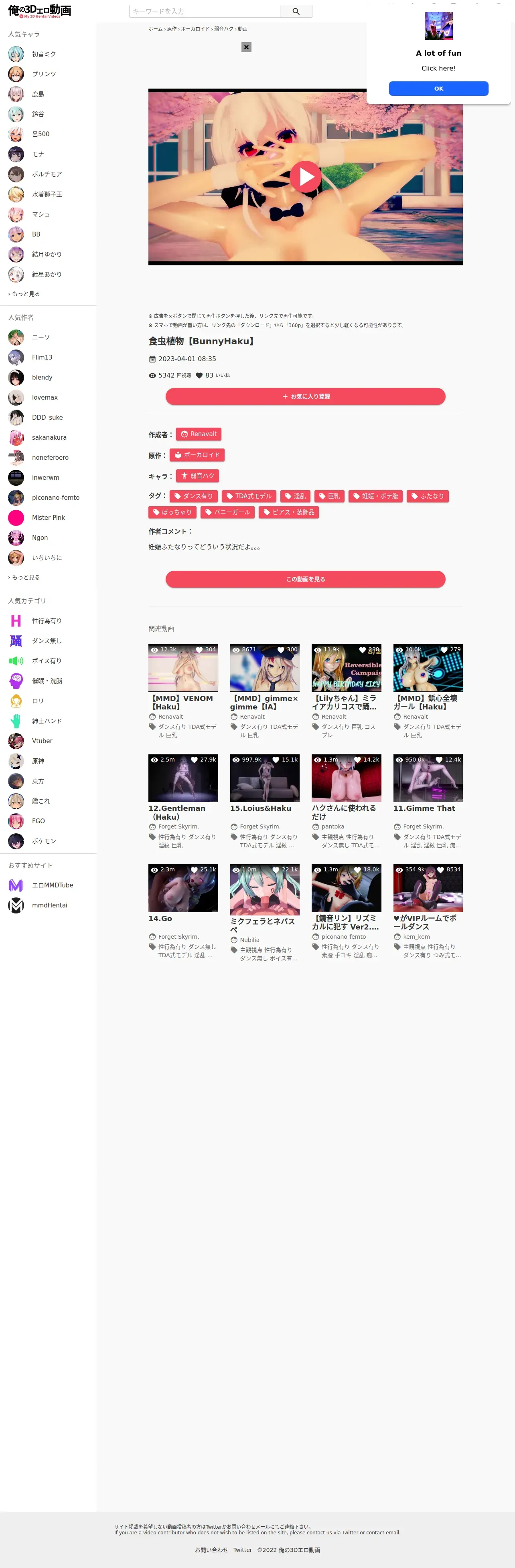Select 鹿島 character avatar
This screenshot has height=1568, width=515.
pyautogui.click(x=16, y=94)
